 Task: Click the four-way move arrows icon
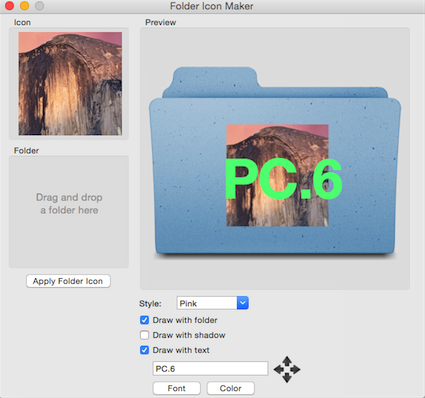tap(287, 369)
